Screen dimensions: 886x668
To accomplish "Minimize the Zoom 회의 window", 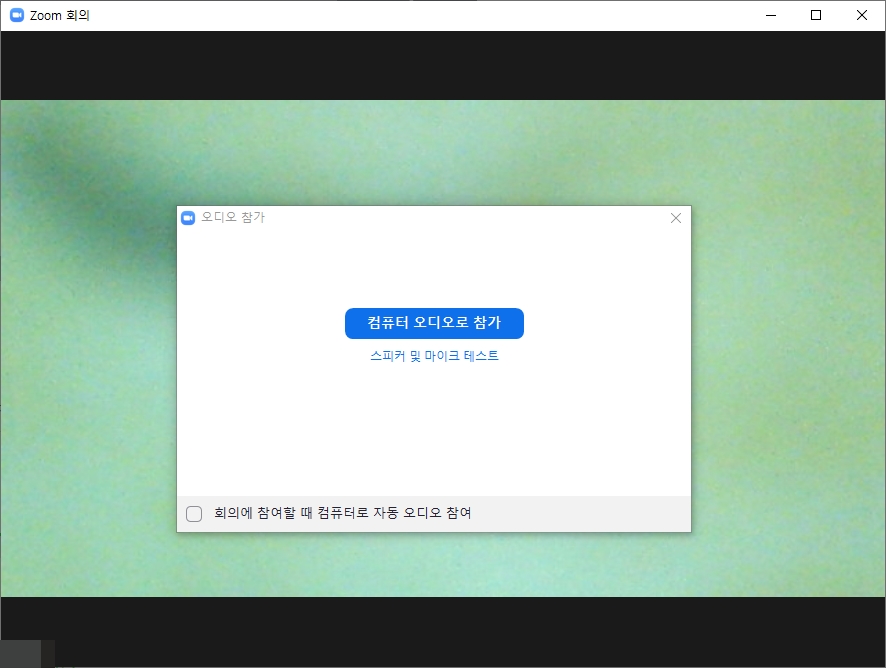I will [771, 15].
